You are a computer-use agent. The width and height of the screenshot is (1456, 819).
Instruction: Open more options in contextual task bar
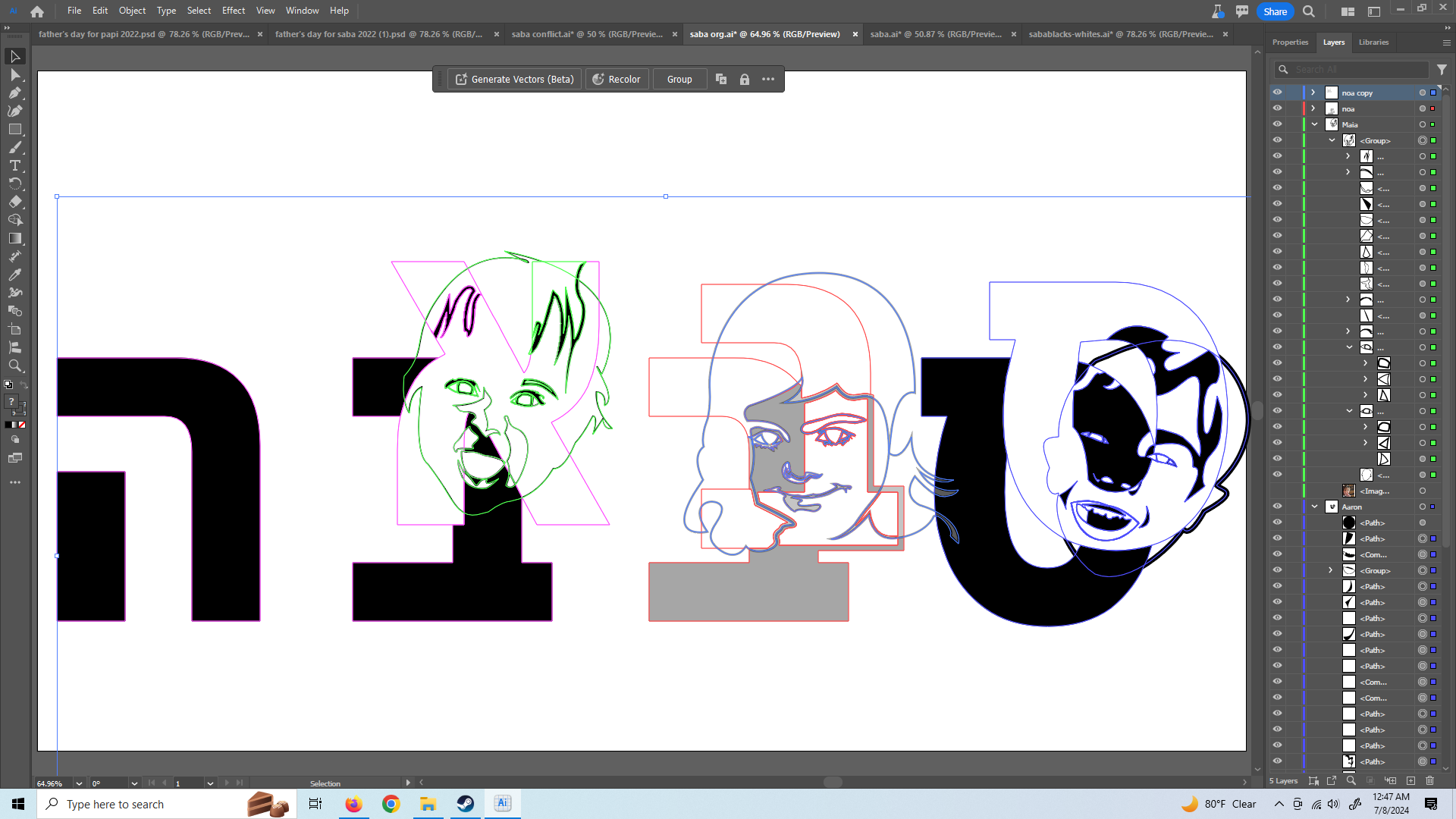pyautogui.click(x=768, y=80)
